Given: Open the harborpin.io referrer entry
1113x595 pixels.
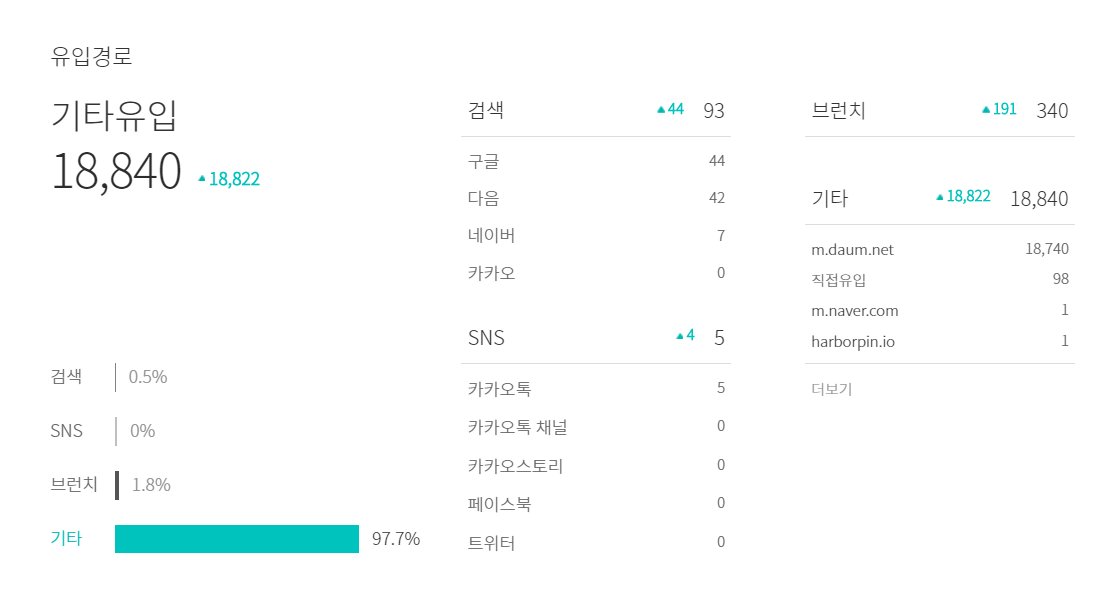Looking at the screenshot, I should click(x=852, y=342).
